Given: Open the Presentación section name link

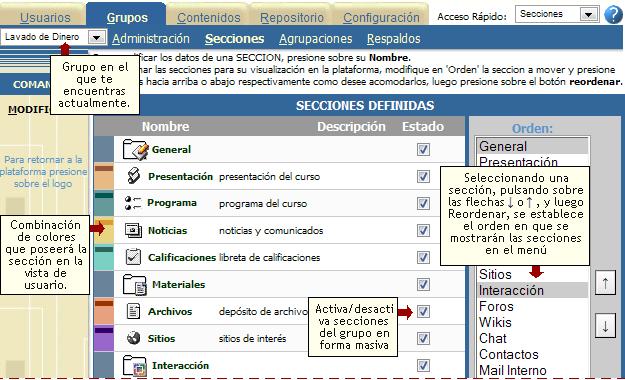Looking at the screenshot, I should click(x=181, y=176).
